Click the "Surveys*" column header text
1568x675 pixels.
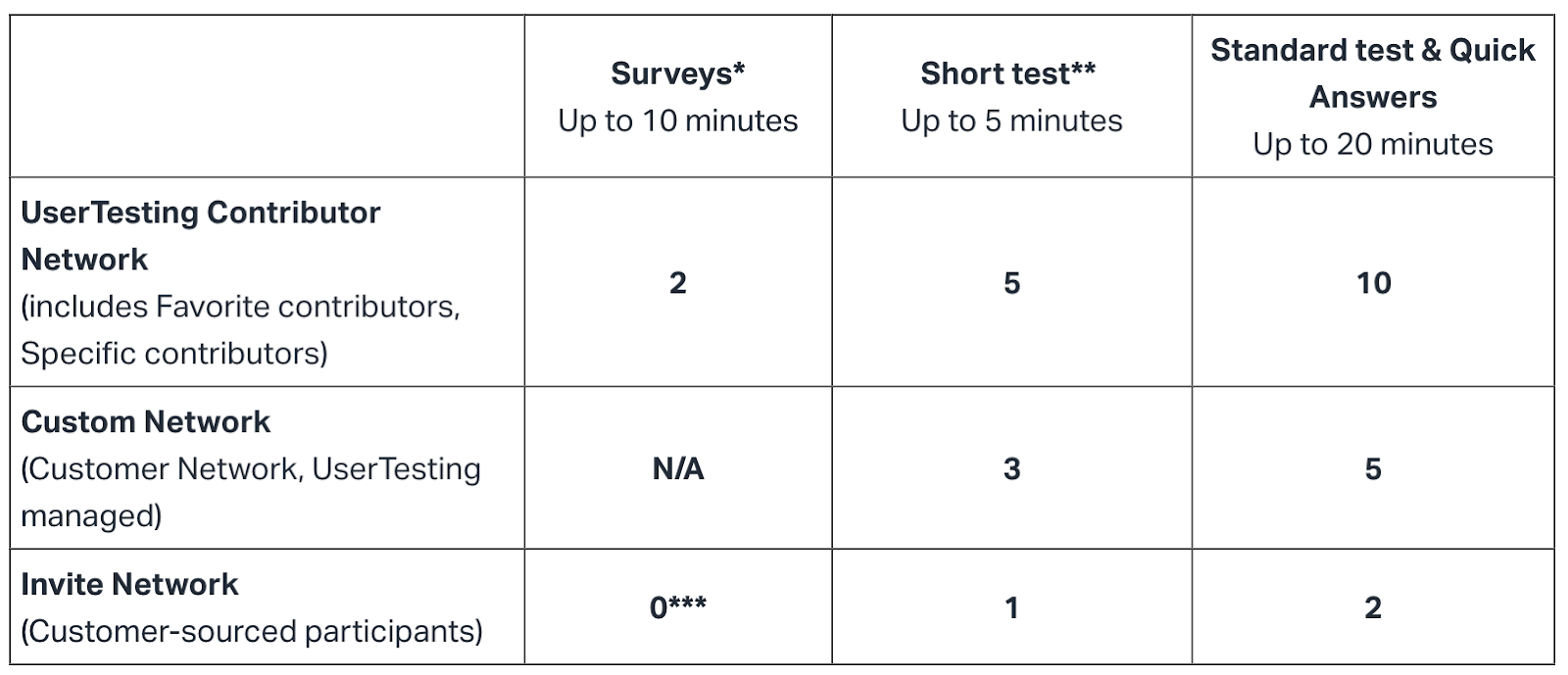677,73
